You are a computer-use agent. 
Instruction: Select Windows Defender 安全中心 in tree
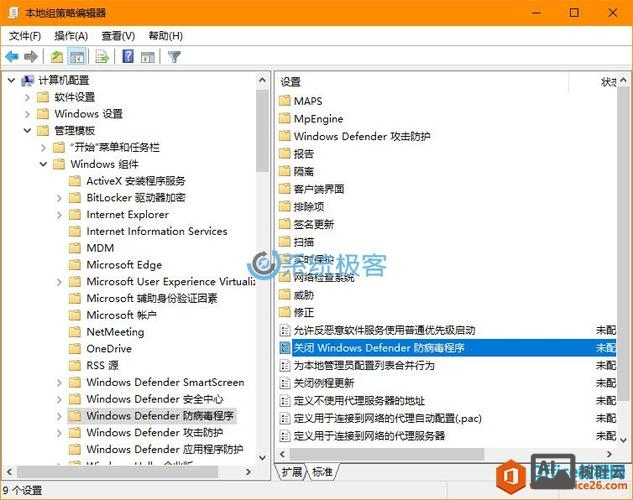click(x=155, y=399)
